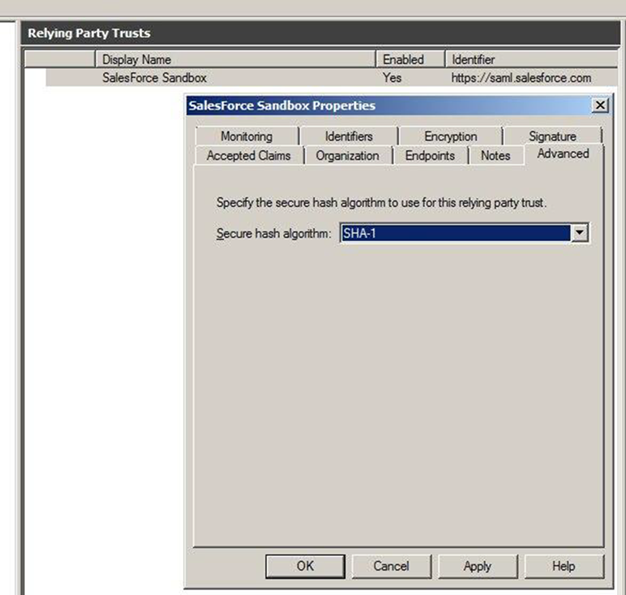Click the Apply button
Image resolution: width=626 pixels, height=595 pixels.
pyautogui.click(x=477, y=566)
